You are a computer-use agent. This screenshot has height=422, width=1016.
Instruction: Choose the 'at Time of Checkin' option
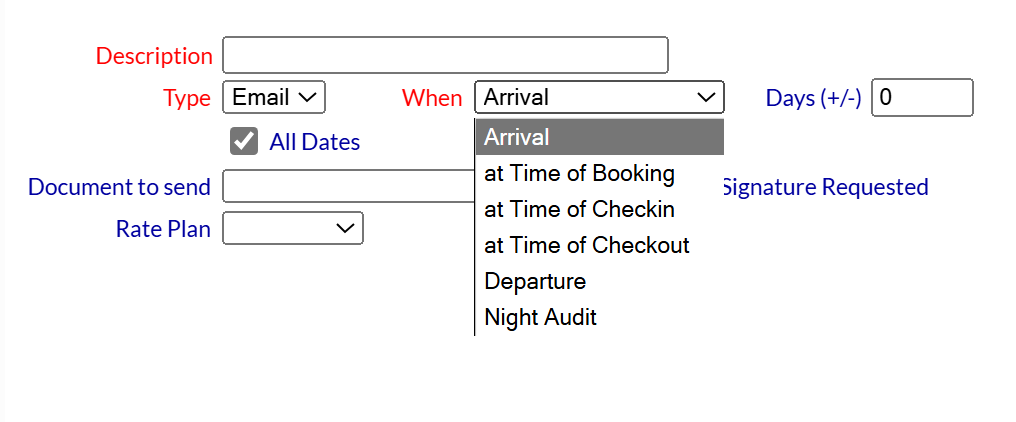click(580, 209)
